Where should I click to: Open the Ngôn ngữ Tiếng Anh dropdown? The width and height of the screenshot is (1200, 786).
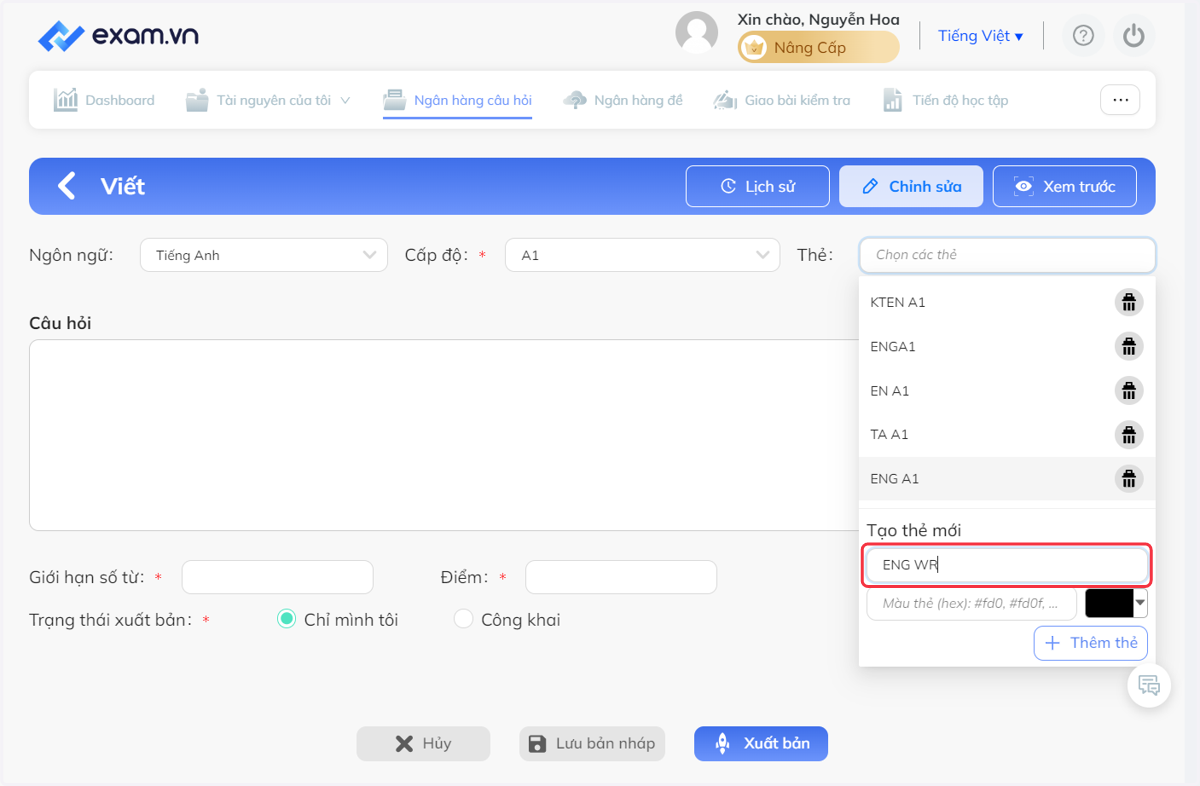click(264, 255)
